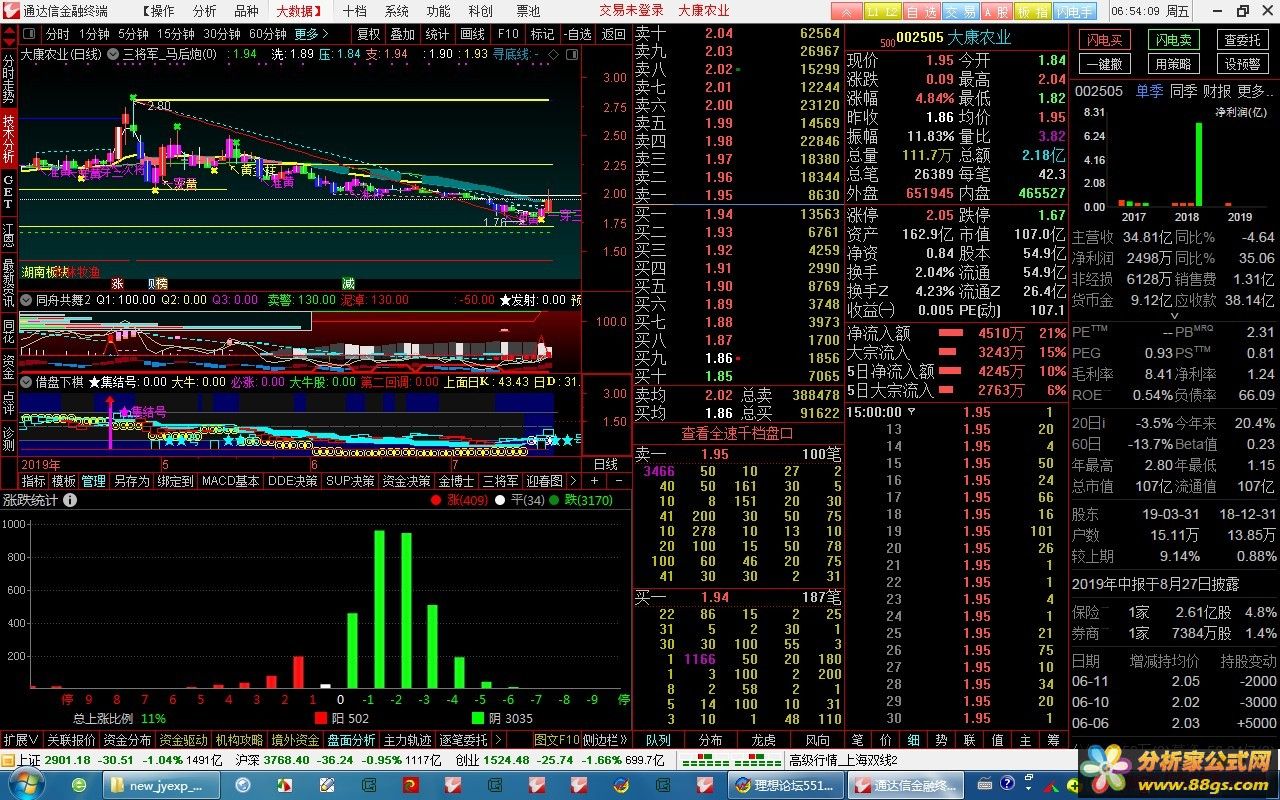The width and height of the screenshot is (1280, 800).
Task: Click the yellow L1 L2 level button
Action: [x=881, y=11]
